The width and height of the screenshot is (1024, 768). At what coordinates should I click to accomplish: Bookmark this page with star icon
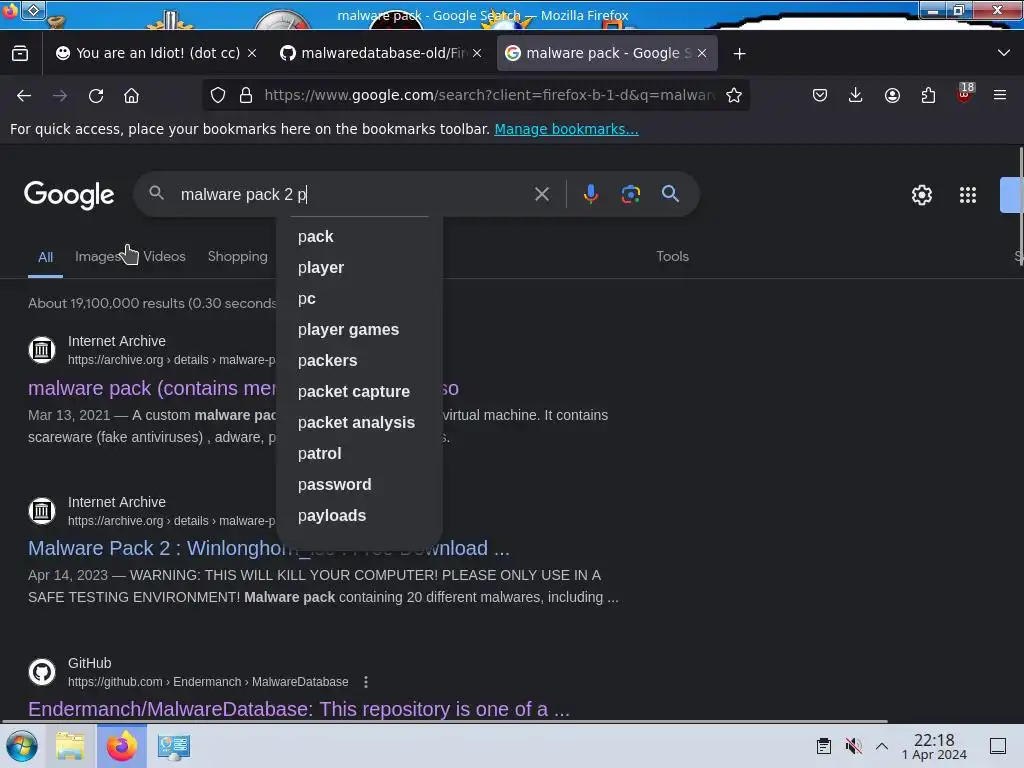734,95
